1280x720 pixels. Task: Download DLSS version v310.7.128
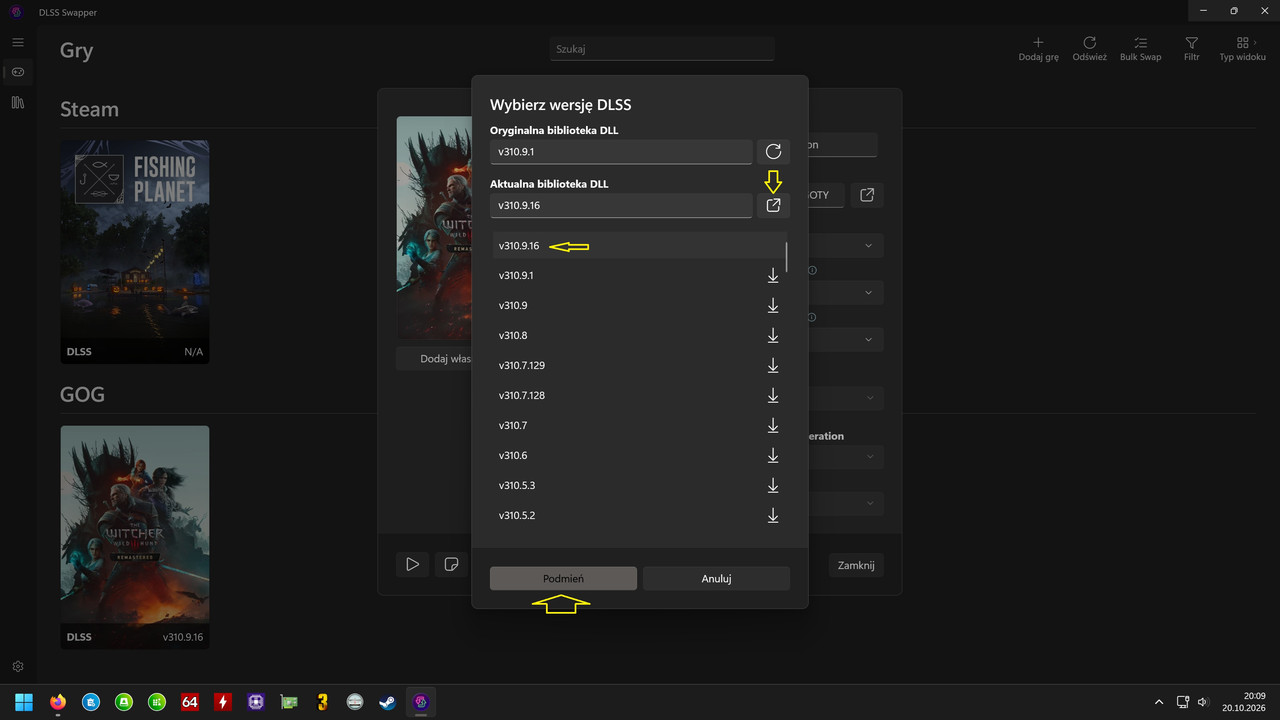point(773,395)
